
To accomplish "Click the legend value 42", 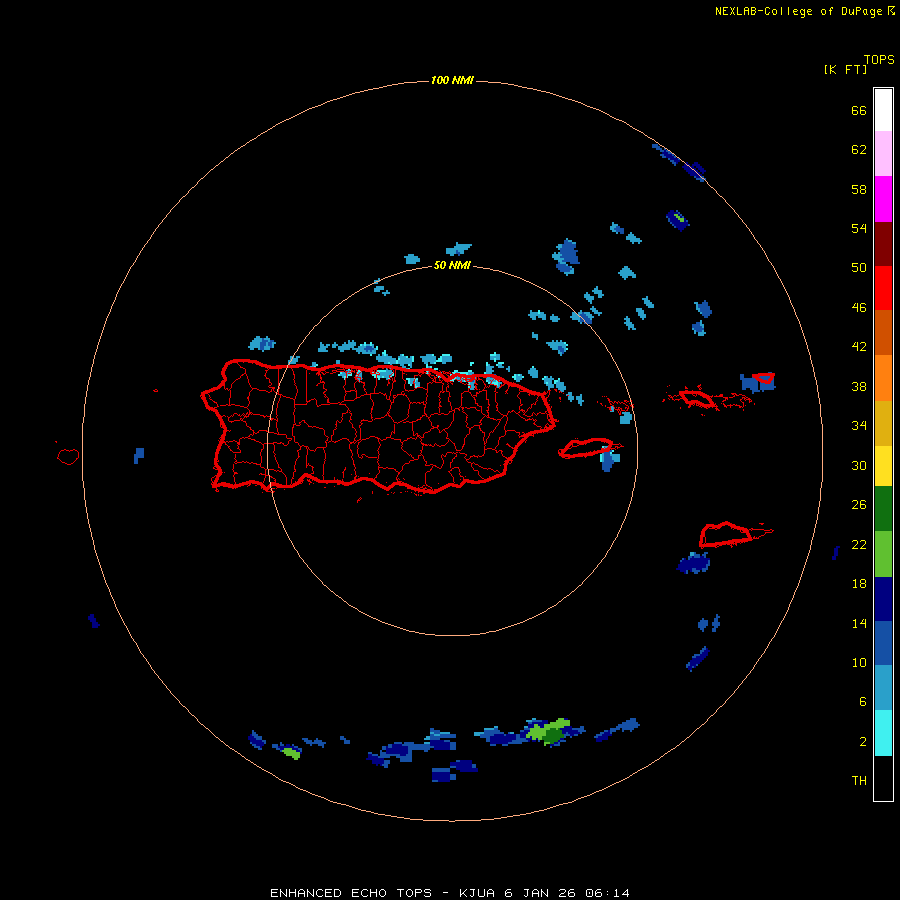I will 859,347.
